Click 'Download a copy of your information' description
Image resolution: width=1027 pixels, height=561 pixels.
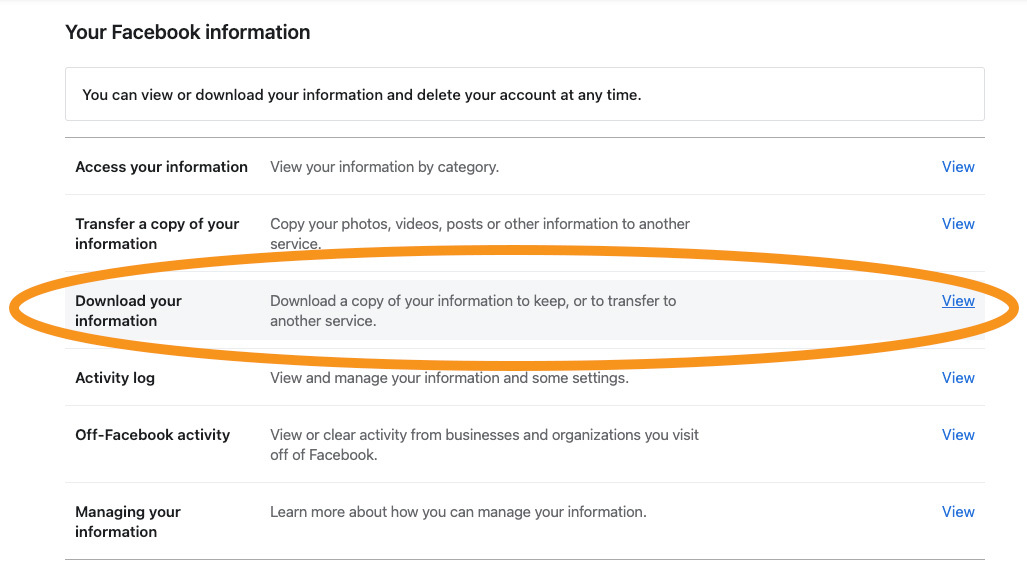pos(473,301)
